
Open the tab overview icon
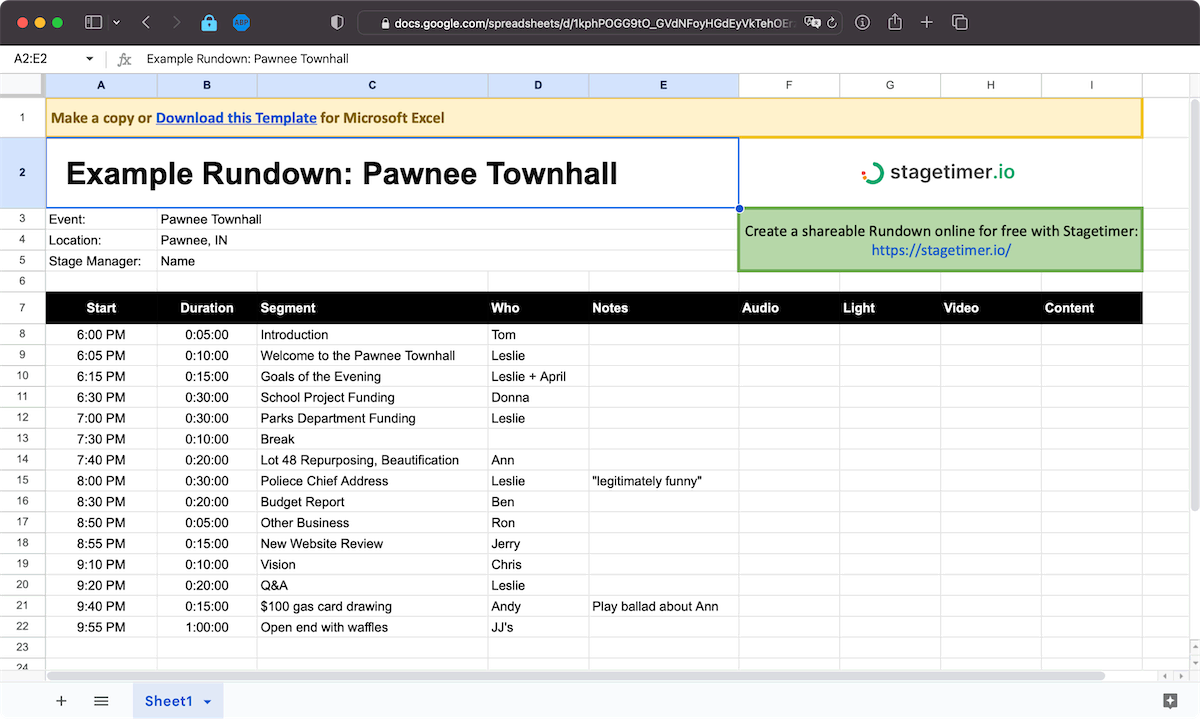tap(959, 22)
